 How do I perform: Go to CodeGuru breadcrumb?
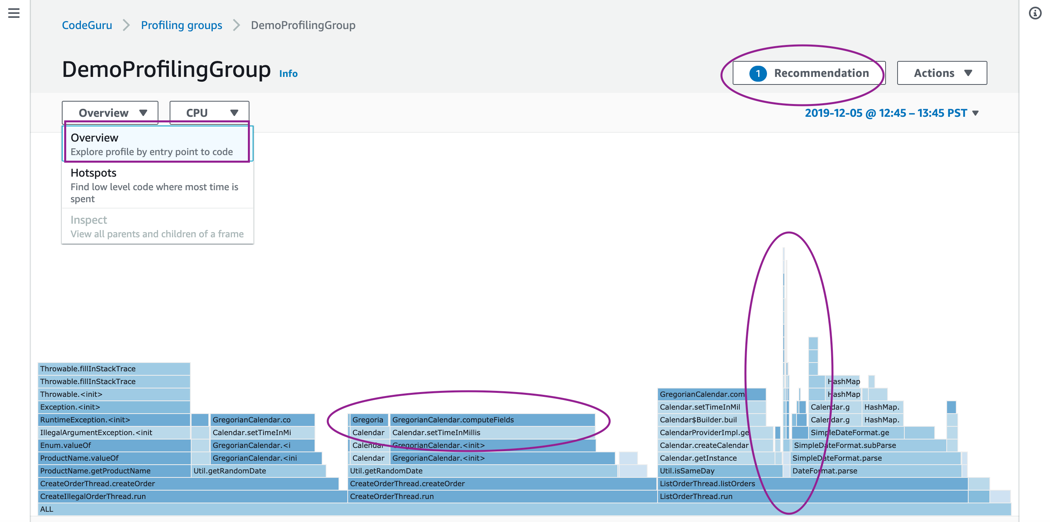tap(87, 25)
